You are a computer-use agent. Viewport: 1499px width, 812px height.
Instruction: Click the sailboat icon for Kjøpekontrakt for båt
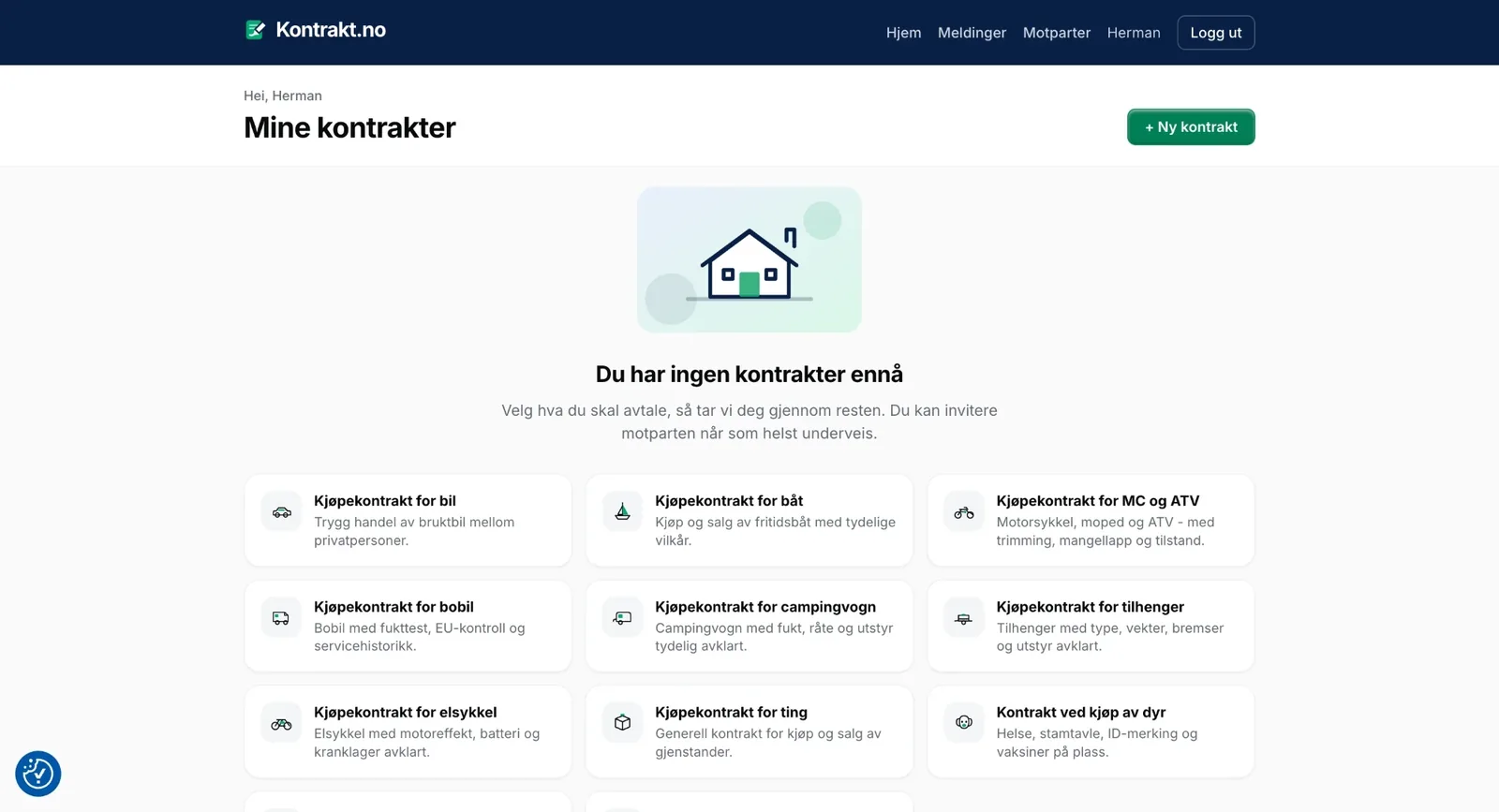pyautogui.click(x=622, y=512)
